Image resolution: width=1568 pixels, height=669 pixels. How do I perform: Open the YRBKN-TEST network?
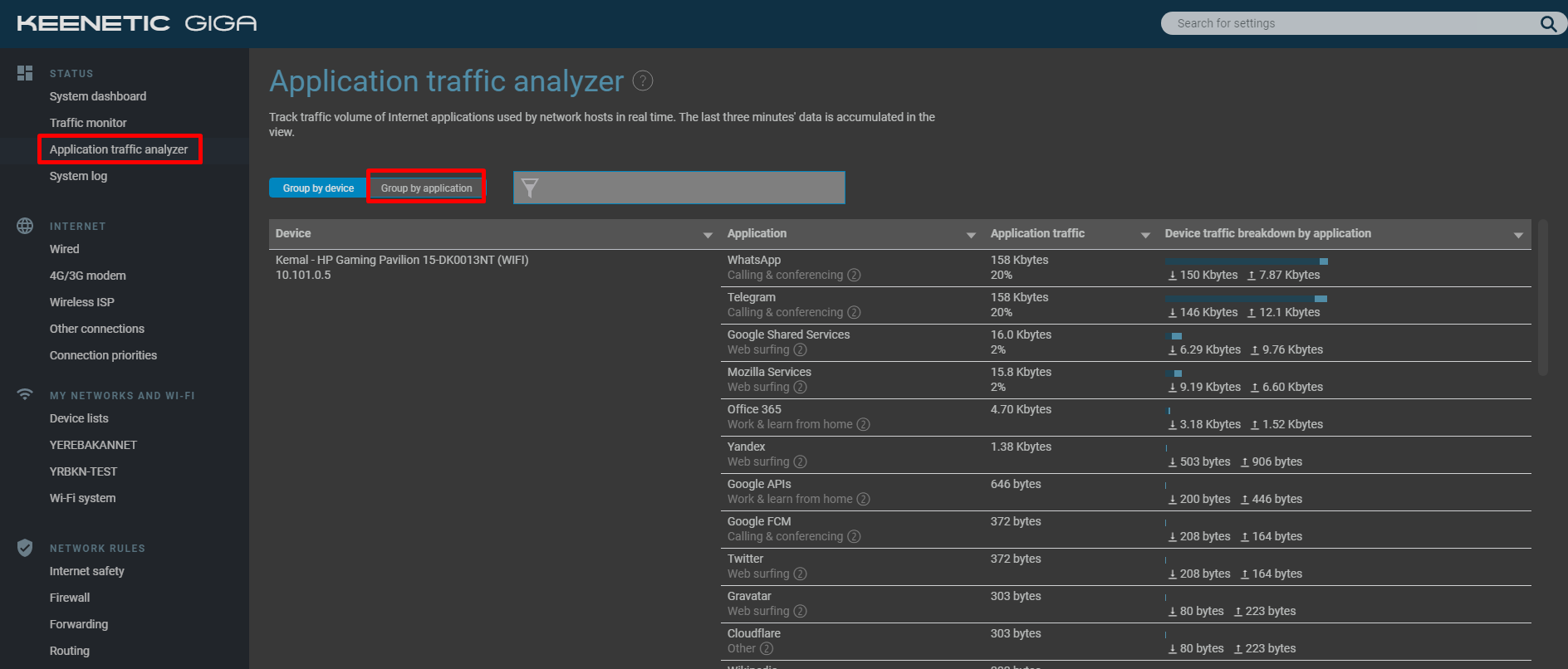[83, 471]
